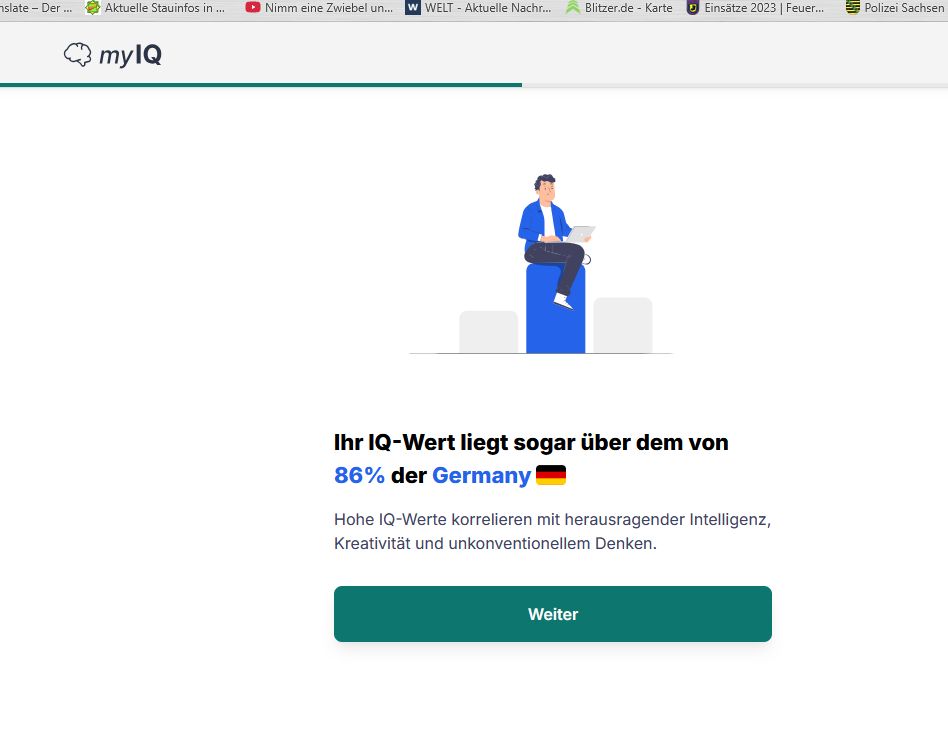Click the Einsätze 2023 Feuerwehr bookmark favicon
The height and width of the screenshot is (739, 948).
click(x=693, y=8)
